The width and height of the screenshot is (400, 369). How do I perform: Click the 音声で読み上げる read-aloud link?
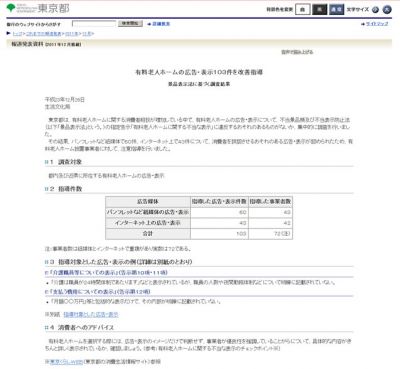click(x=297, y=52)
